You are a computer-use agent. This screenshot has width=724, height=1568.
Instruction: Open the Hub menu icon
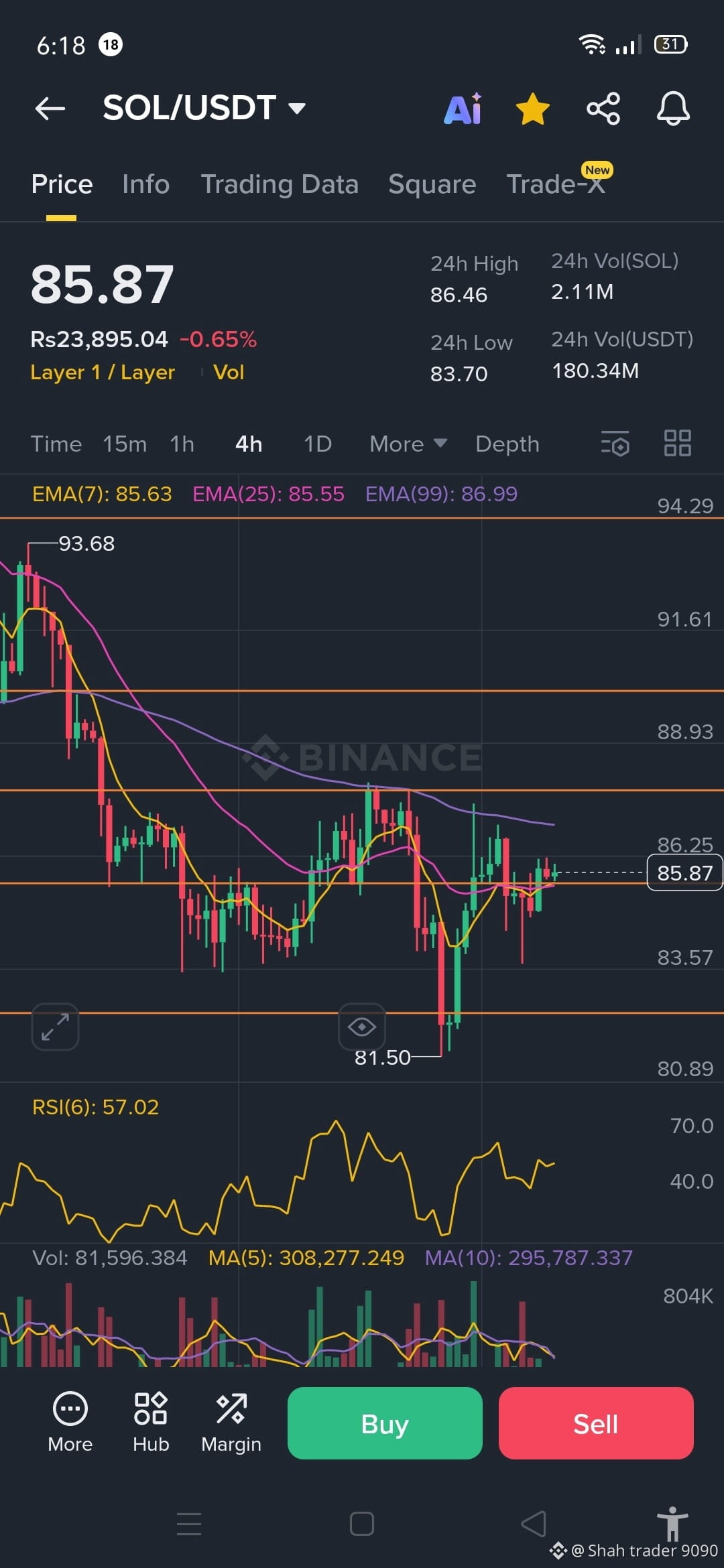[151, 1422]
